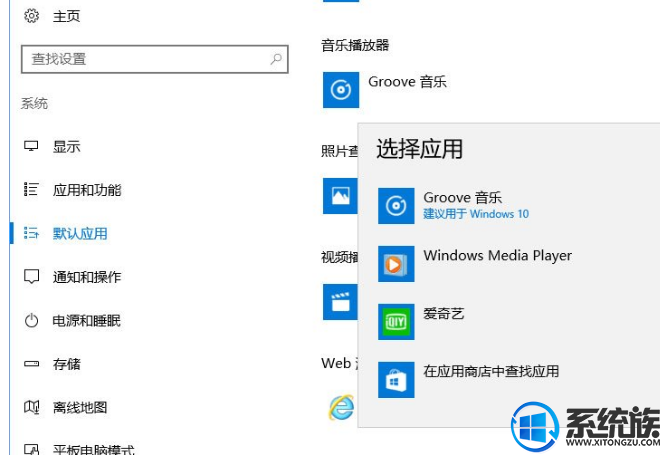The image size is (660, 455).
Task: Open 离线地图 settings page
Action: 80,407
